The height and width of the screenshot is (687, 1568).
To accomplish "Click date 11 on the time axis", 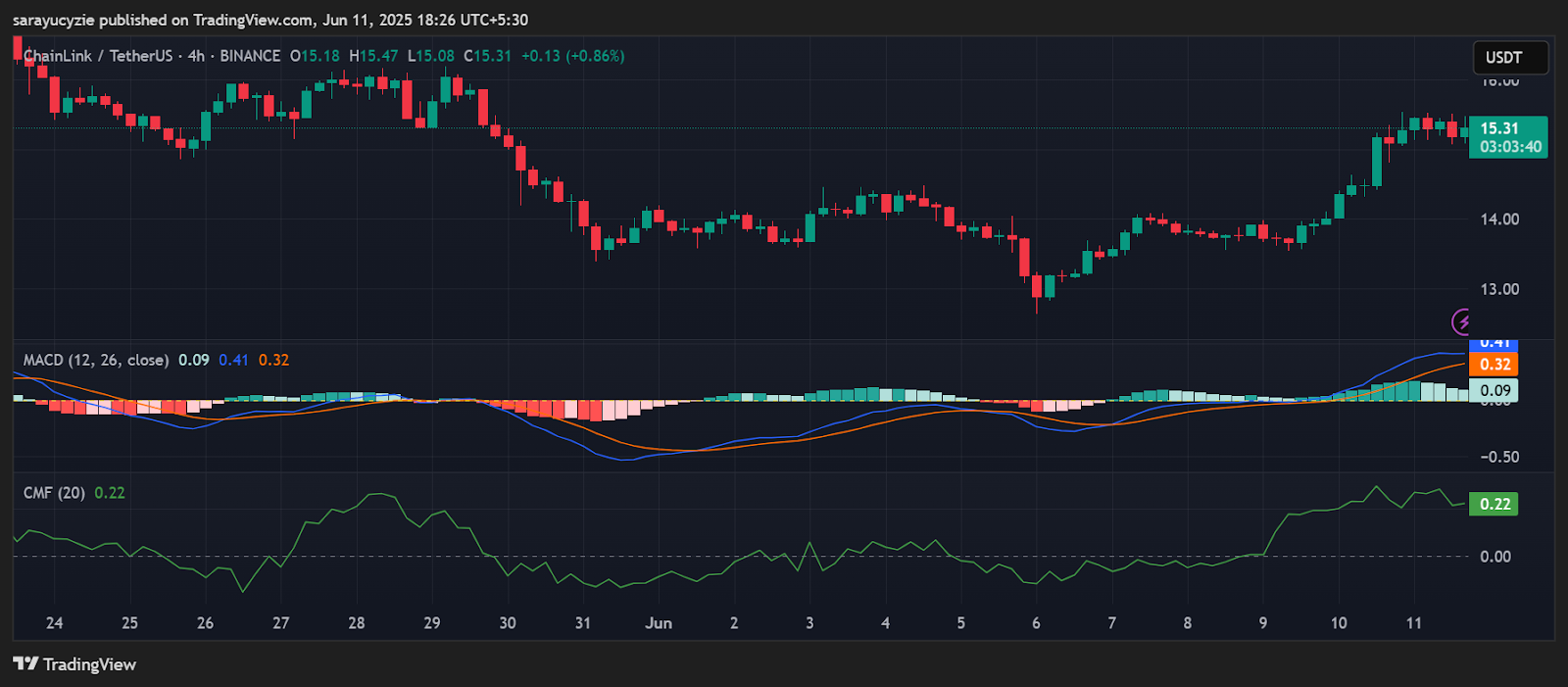I will pyautogui.click(x=1413, y=623).
